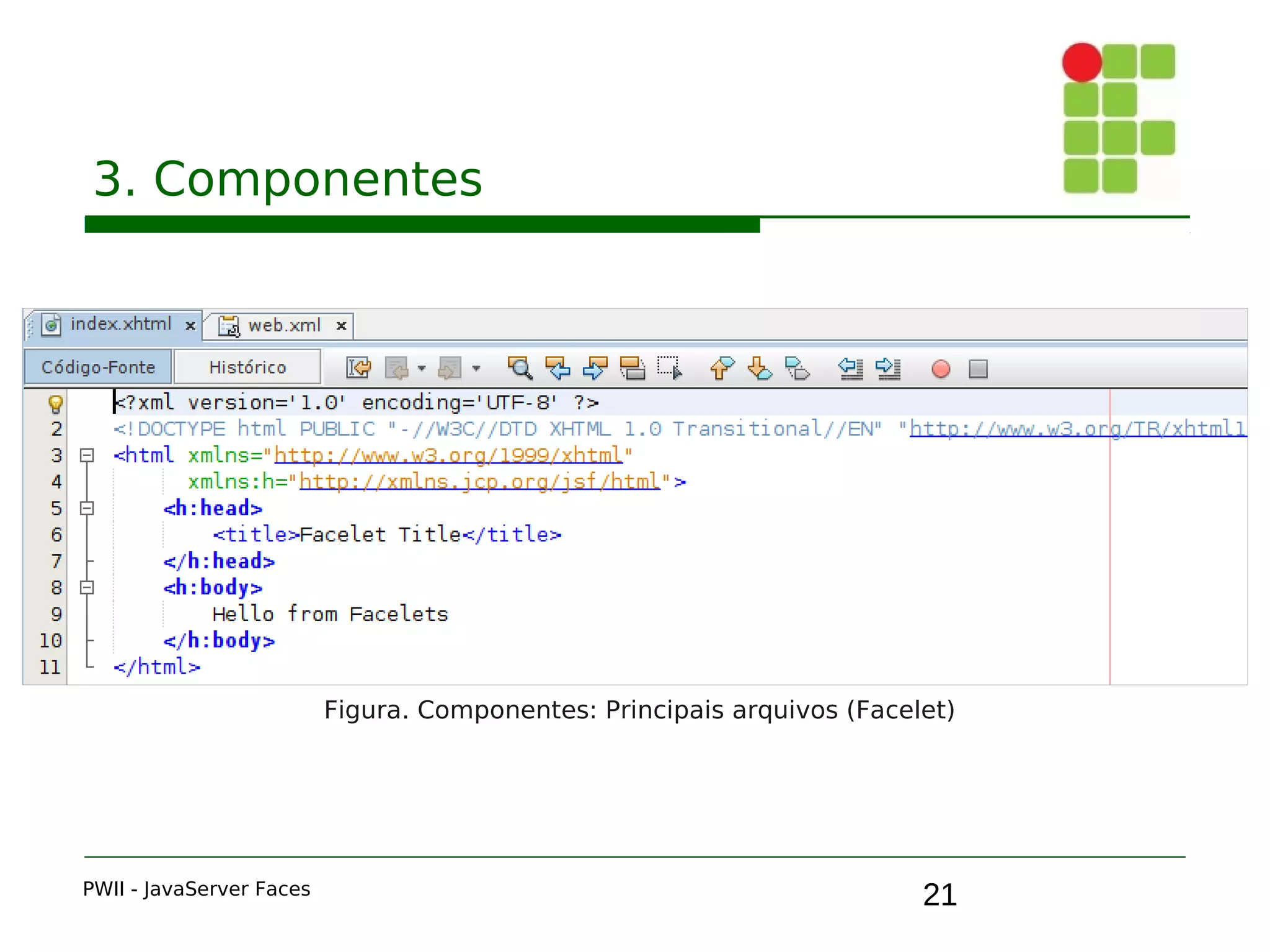Click the 'Facelet Title' text on line 6
Viewport: 1270px width, 952px height.
pos(380,534)
